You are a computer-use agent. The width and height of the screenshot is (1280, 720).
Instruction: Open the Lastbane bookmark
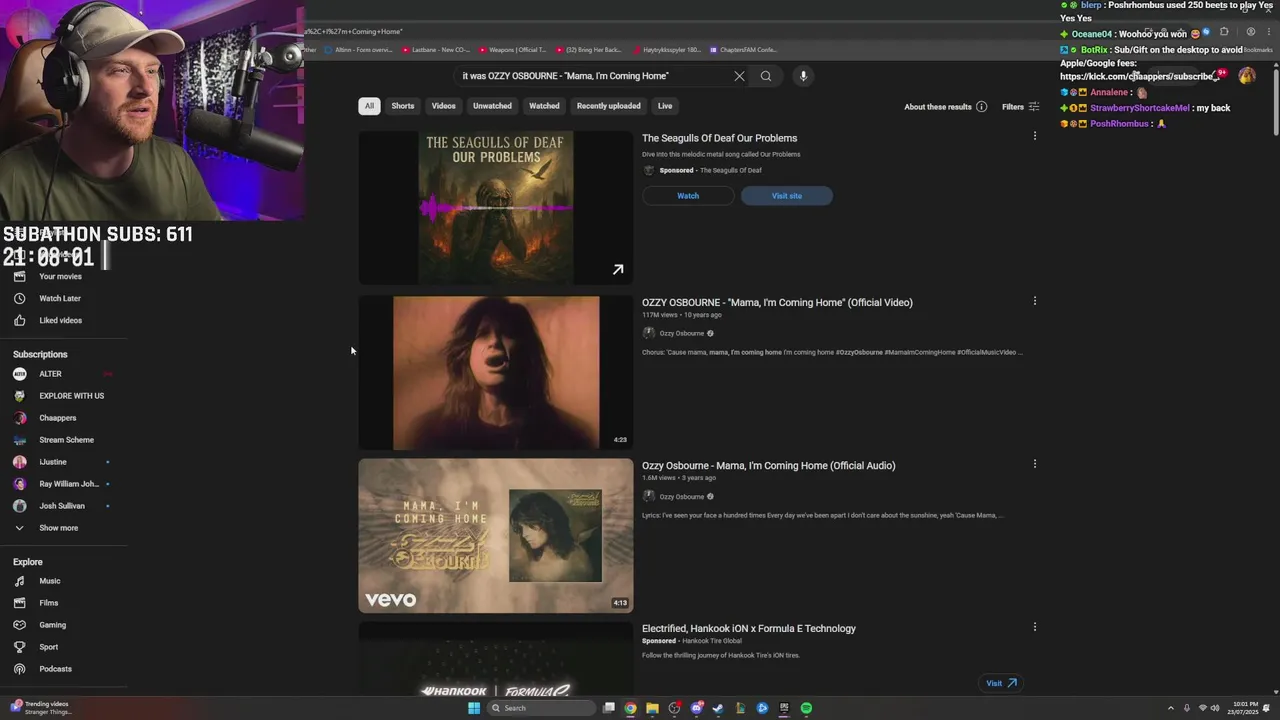pos(436,50)
